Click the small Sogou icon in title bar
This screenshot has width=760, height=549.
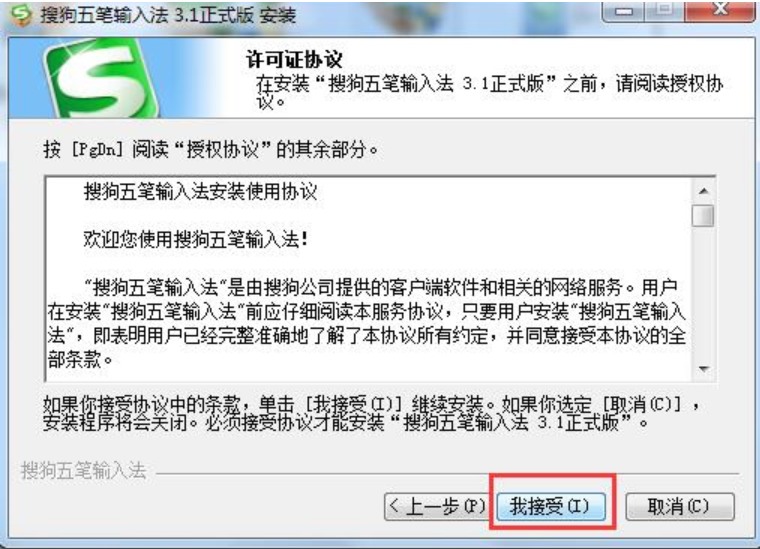point(21,15)
